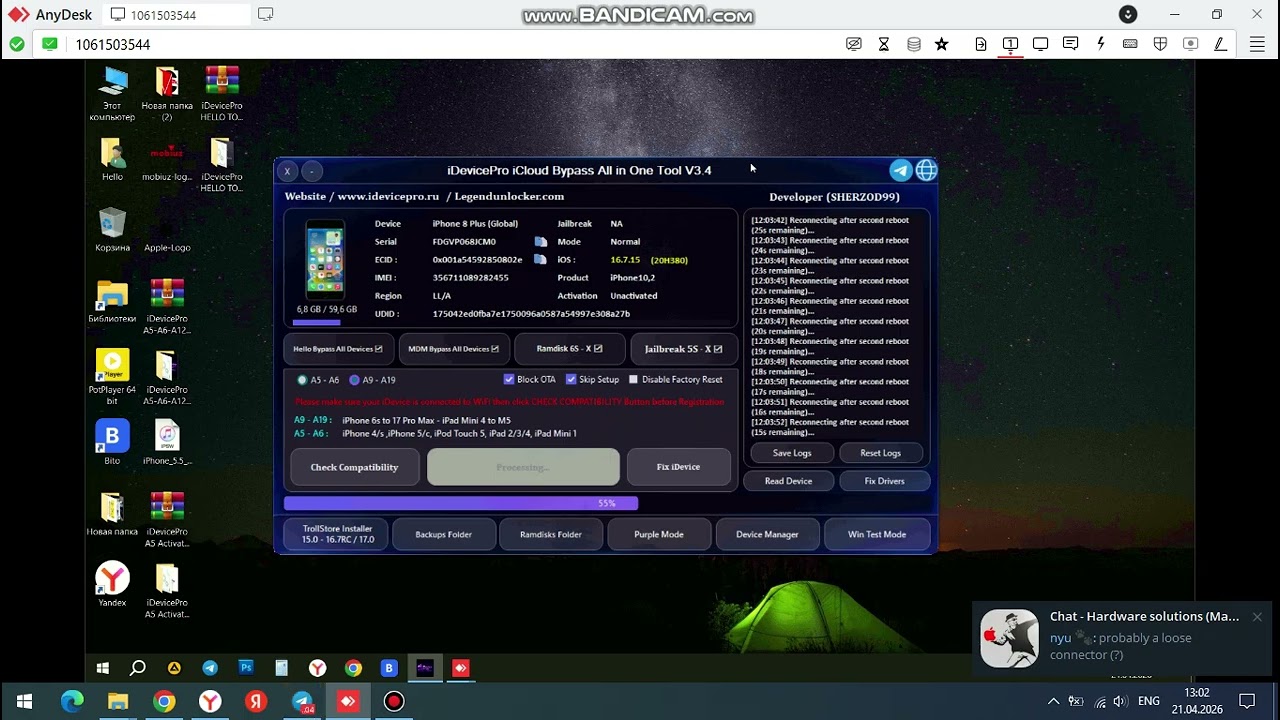Click Hello Bypass All Devices button
Screen dimensions: 1280x720
click(338, 349)
